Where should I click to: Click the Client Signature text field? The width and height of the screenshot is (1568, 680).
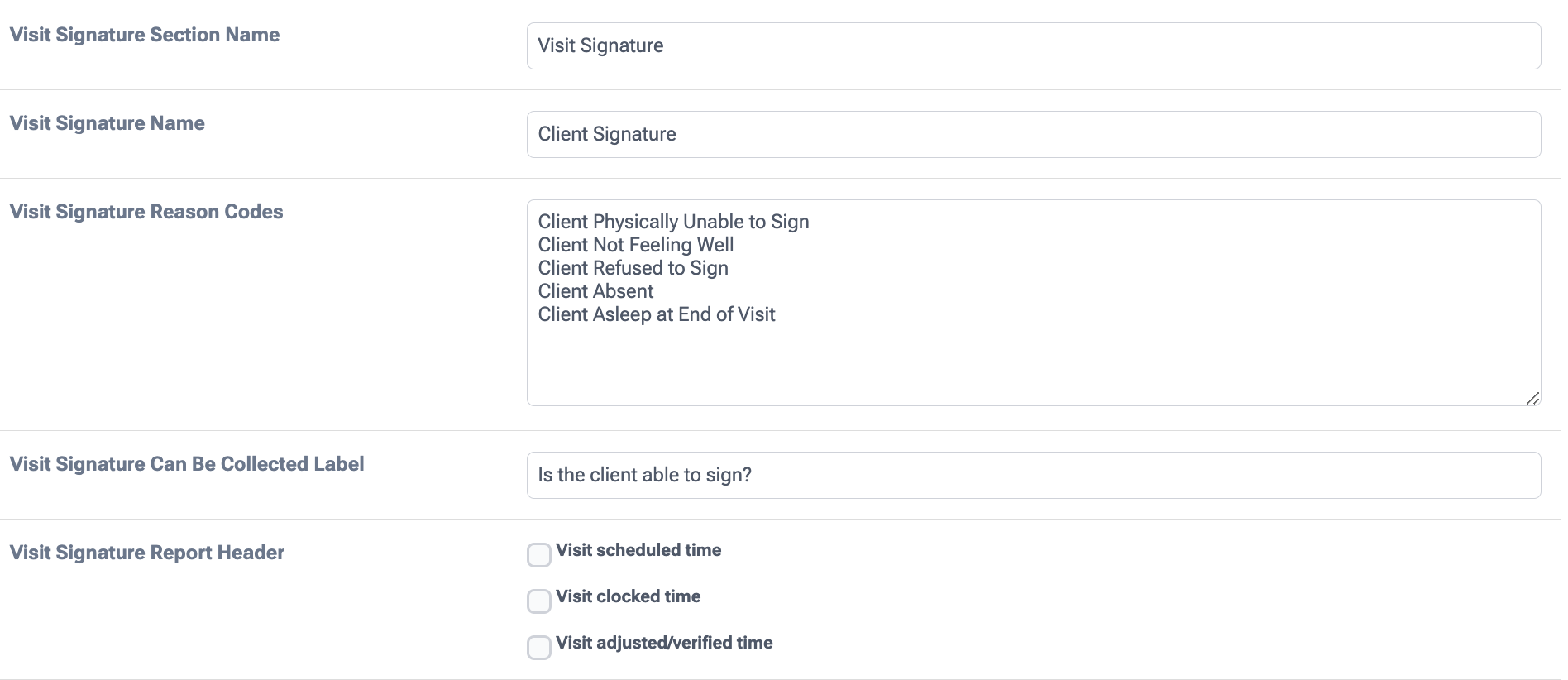click(x=1033, y=135)
